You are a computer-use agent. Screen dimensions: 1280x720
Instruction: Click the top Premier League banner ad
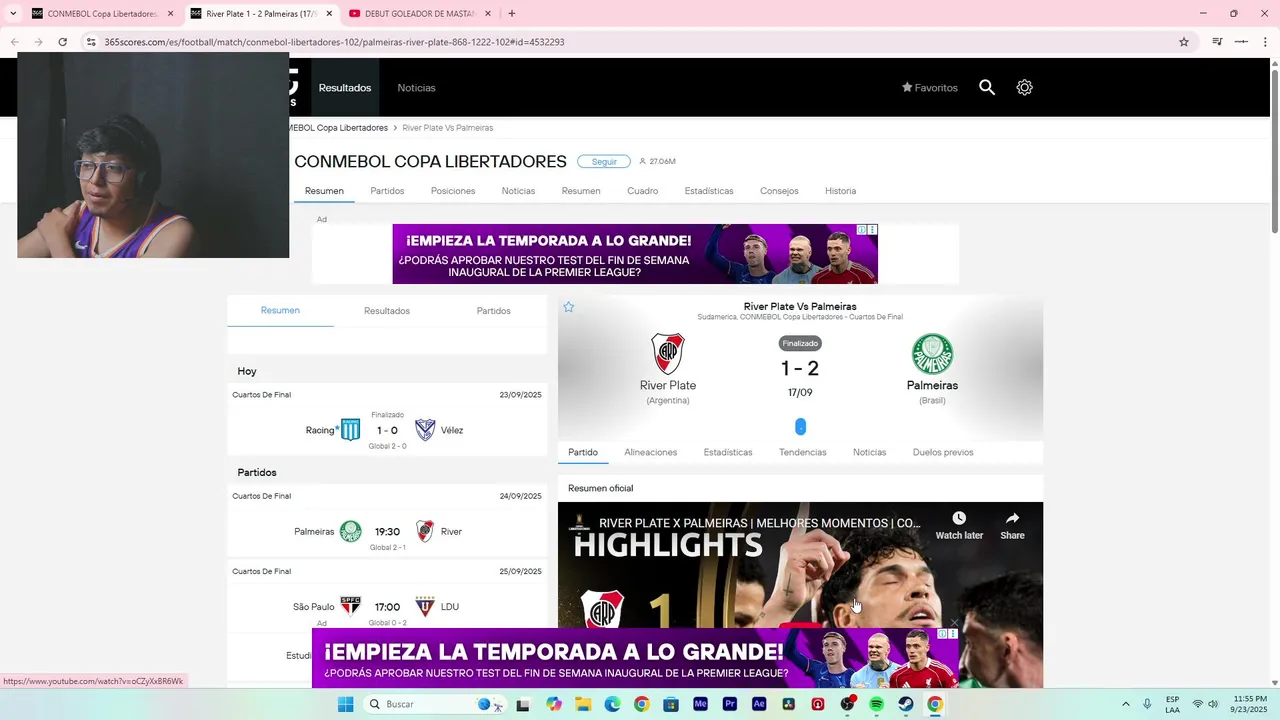click(635, 254)
